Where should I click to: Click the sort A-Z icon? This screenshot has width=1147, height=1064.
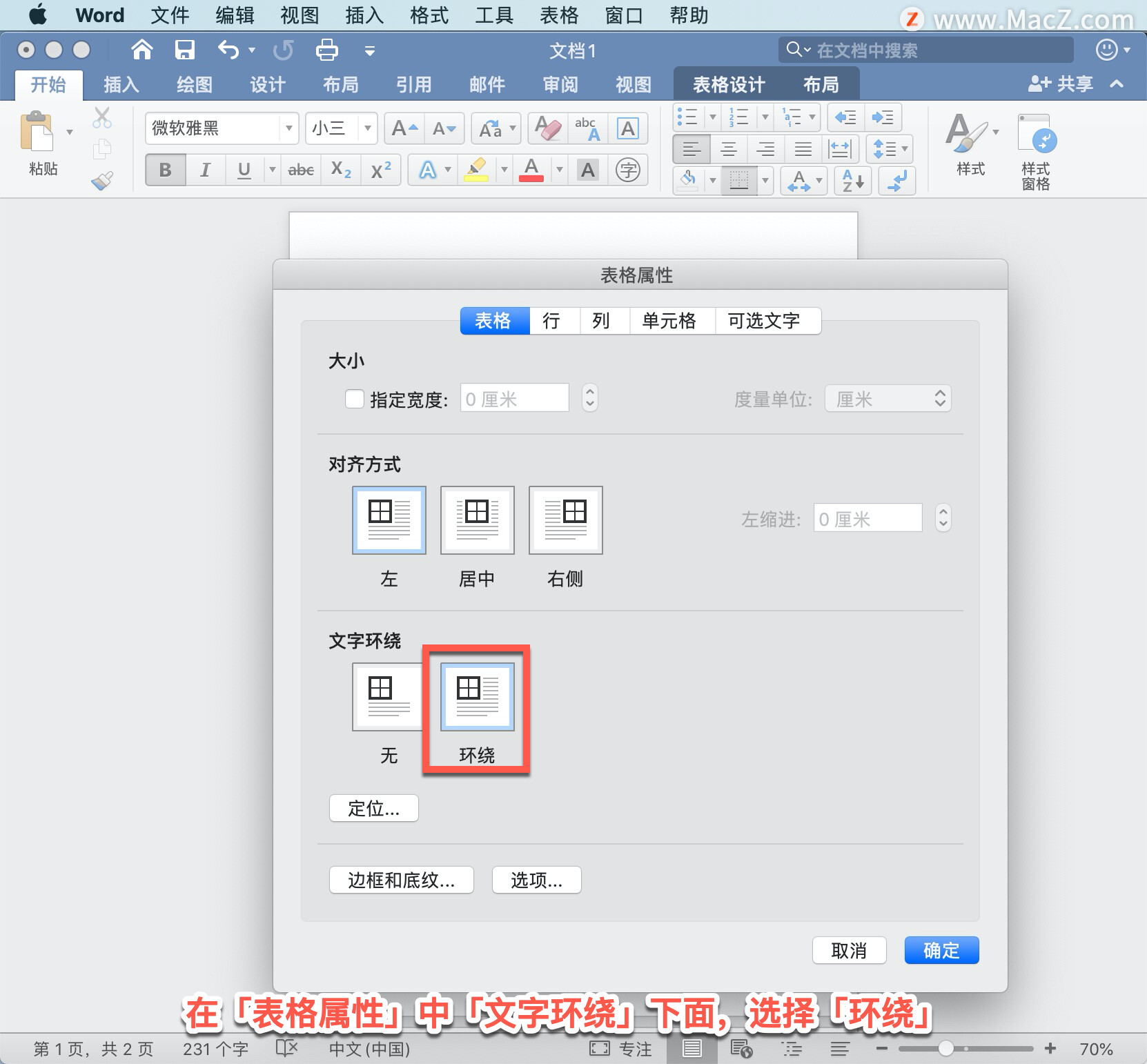tap(853, 181)
